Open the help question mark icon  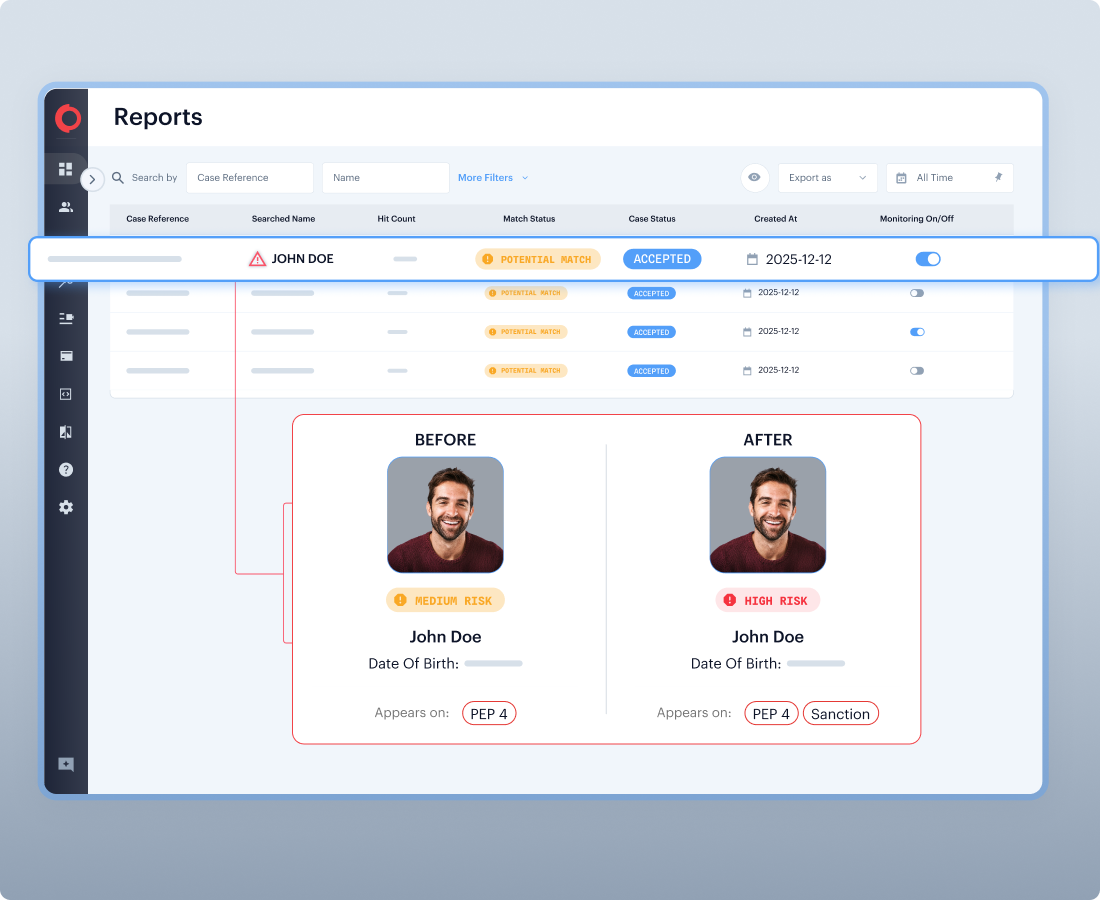pyautogui.click(x=66, y=470)
